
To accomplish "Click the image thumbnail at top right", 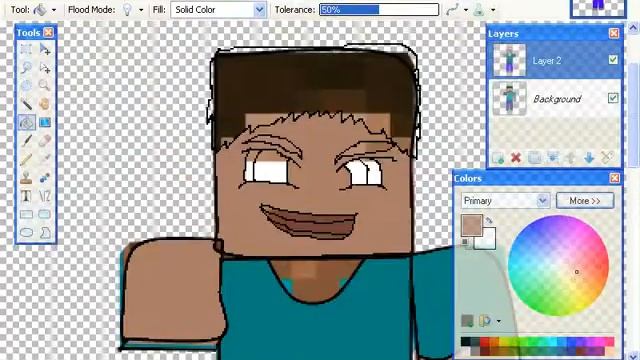I will tap(598, 9).
